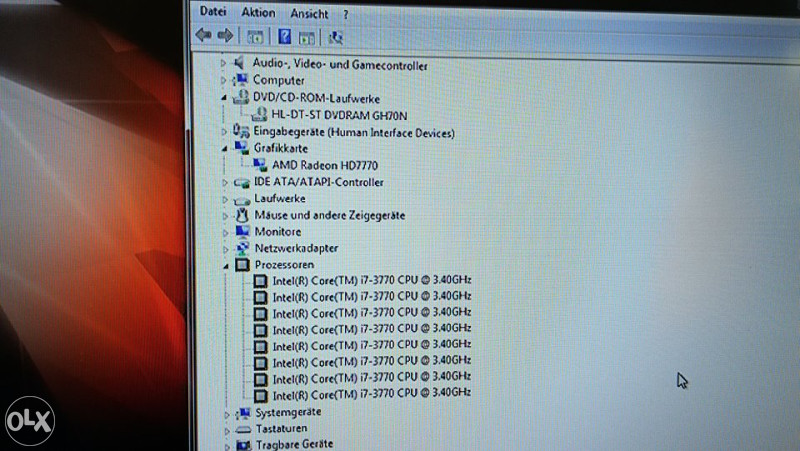This screenshot has height=451, width=800.
Task: Open the Ansicht menu
Action: [x=309, y=14]
